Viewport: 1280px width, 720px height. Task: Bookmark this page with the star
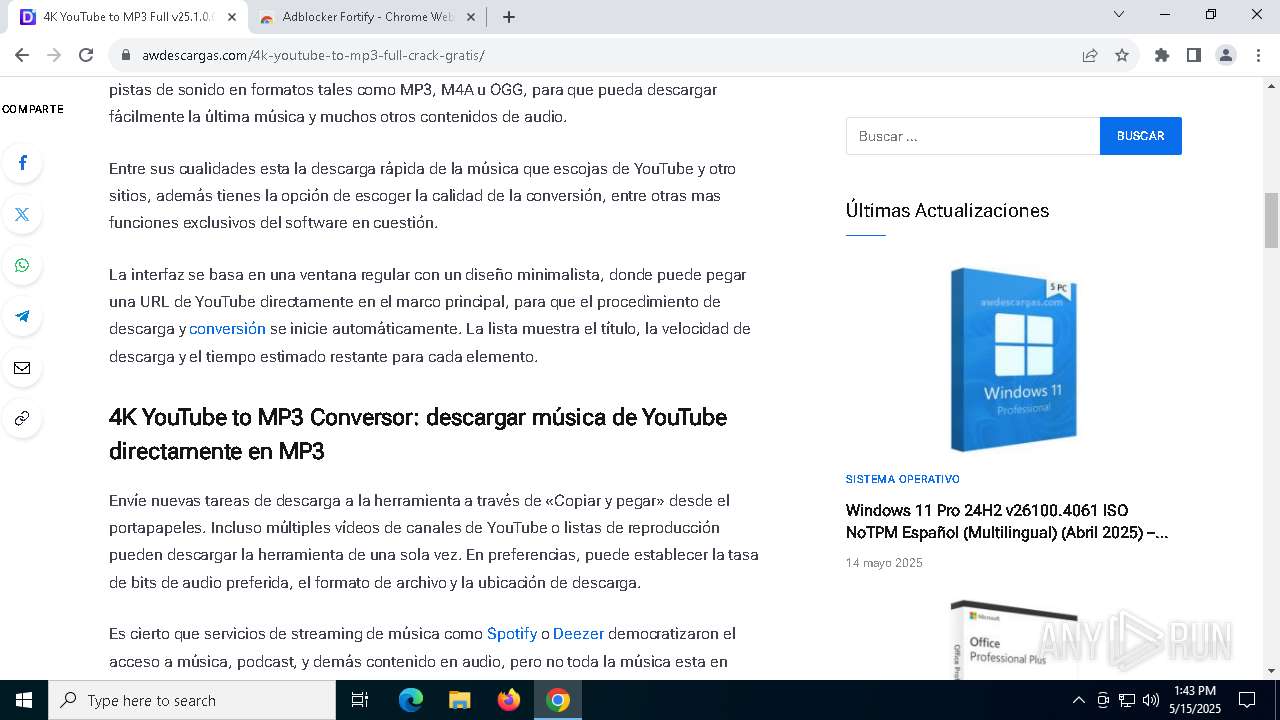point(1122,55)
